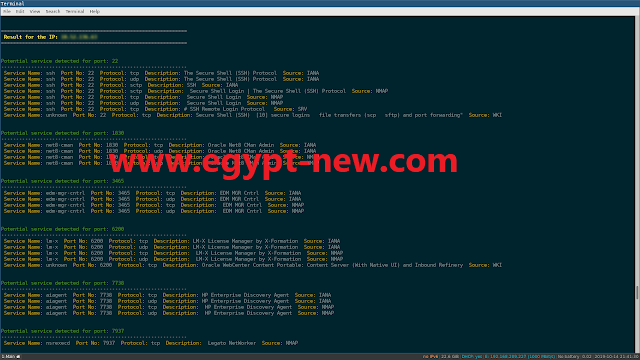
Task: Click the aiagent udp row with source NMAP
Action: [169, 313]
